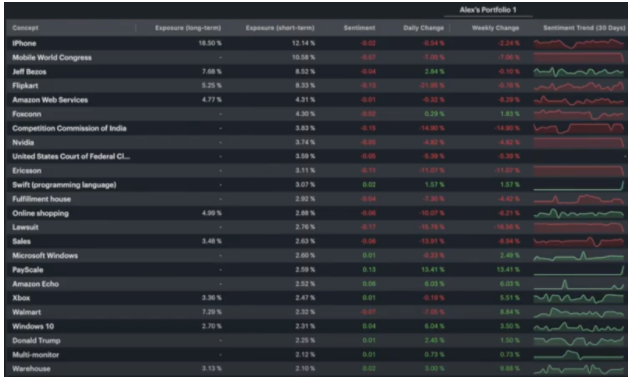Click Sentiment Trend (30 Days) column header
Image resolution: width=631 pixels, height=378 pixels.
tap(584, 28)
